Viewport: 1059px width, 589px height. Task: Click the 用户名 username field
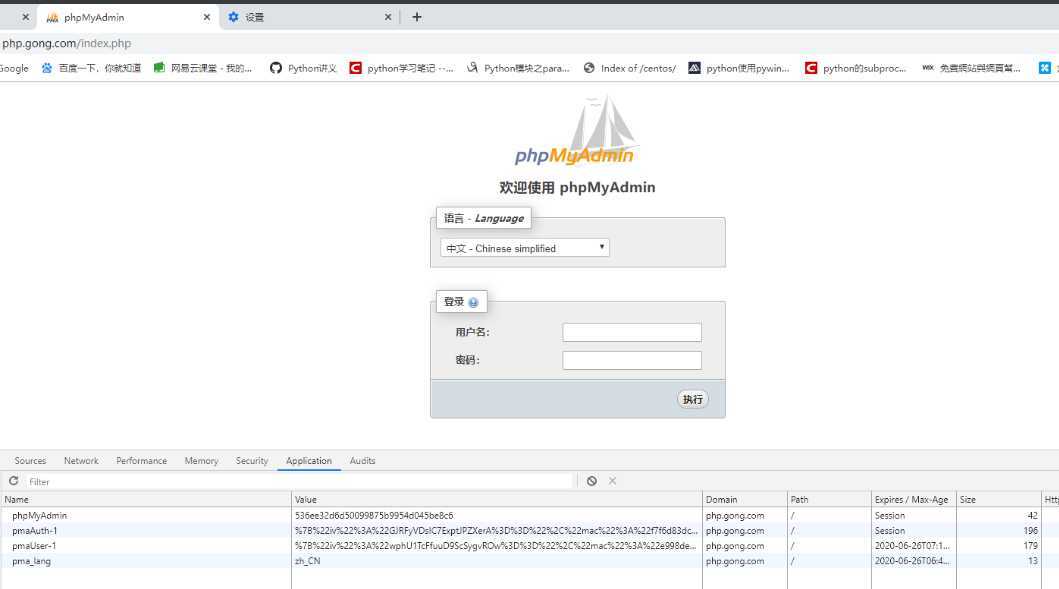click(631, 332)
